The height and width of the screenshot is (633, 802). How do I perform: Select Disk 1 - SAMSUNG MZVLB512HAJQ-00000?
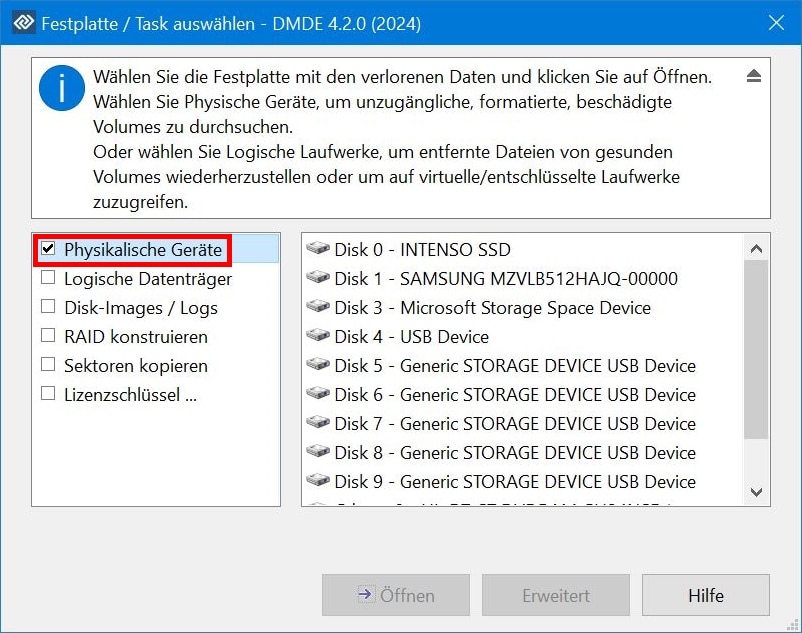click(x=523, y=279)
